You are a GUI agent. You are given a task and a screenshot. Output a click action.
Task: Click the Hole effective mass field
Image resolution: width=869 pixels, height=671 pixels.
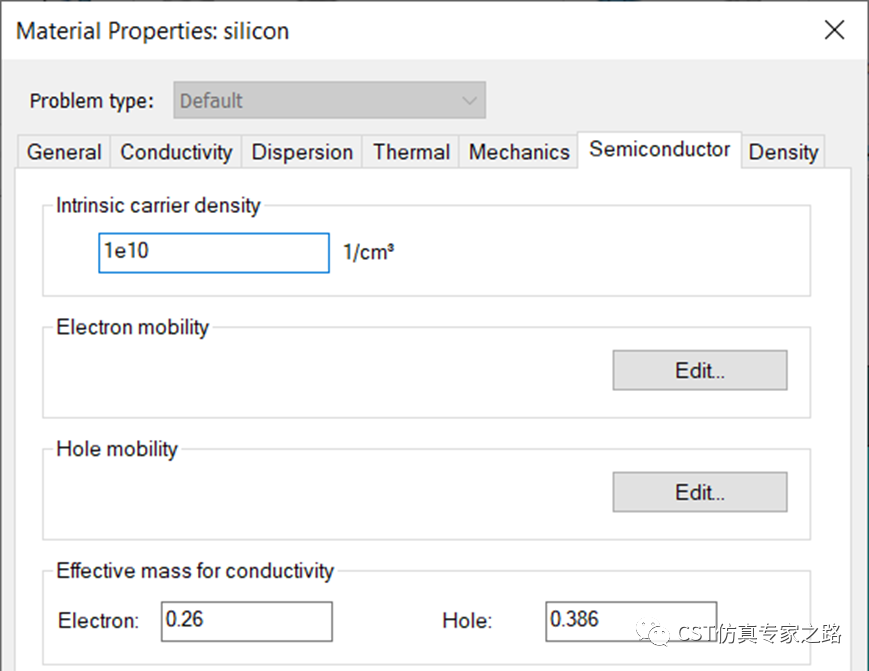click(631, 622)
